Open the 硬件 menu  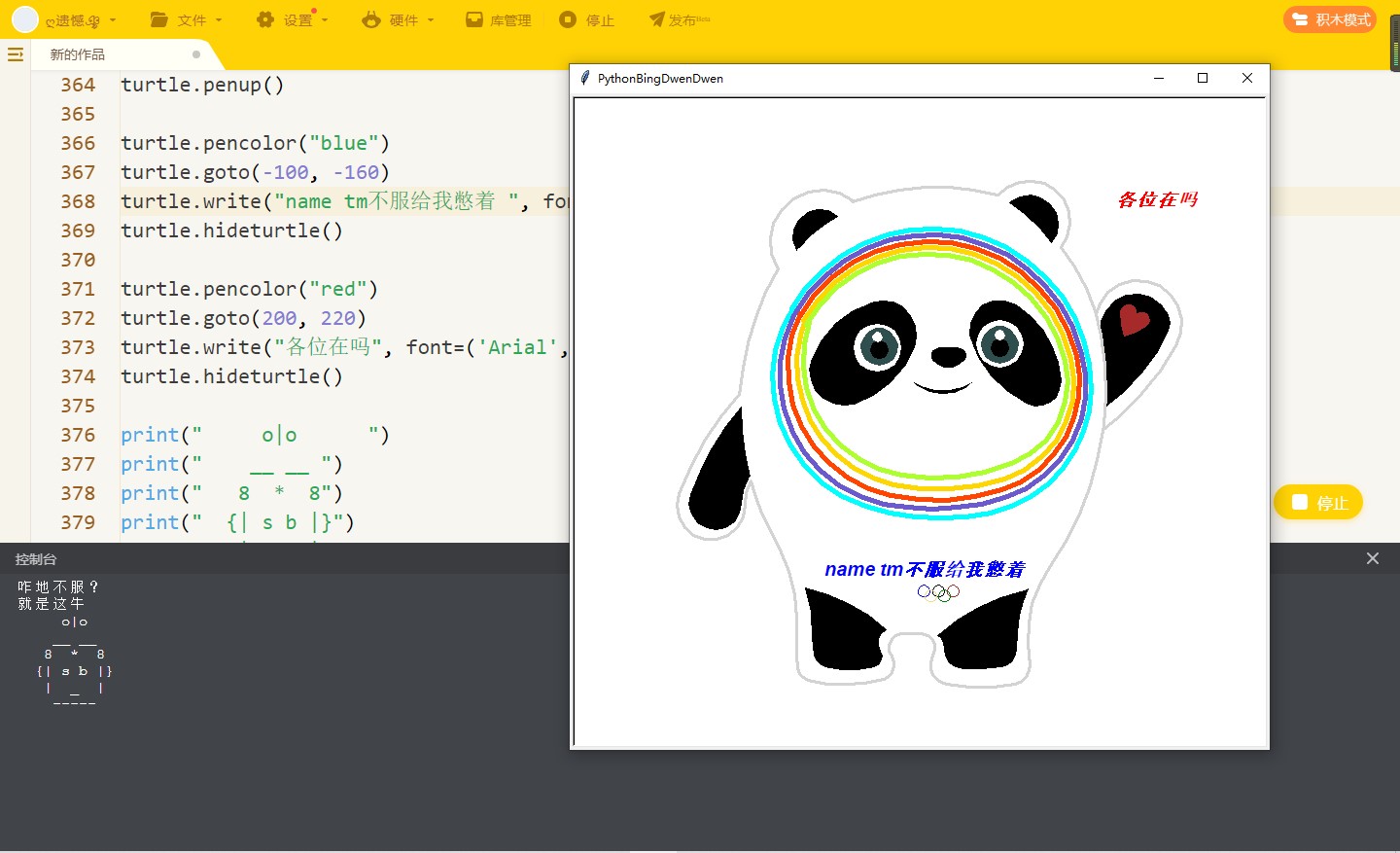coord(397,19)
